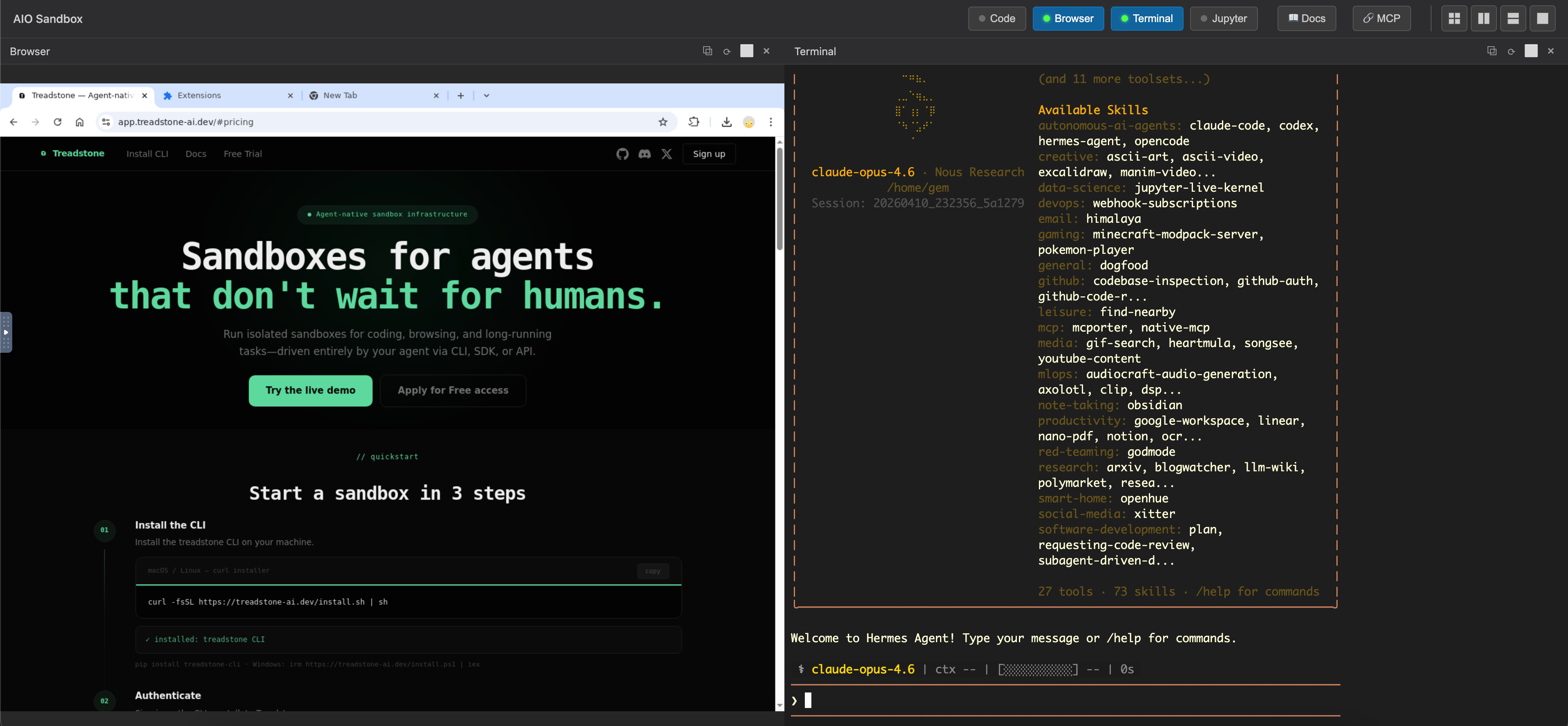This screenshot has height=726, width=1568.
Task: Open Chrome extensions puzzle icon
Action: (693, 122)
